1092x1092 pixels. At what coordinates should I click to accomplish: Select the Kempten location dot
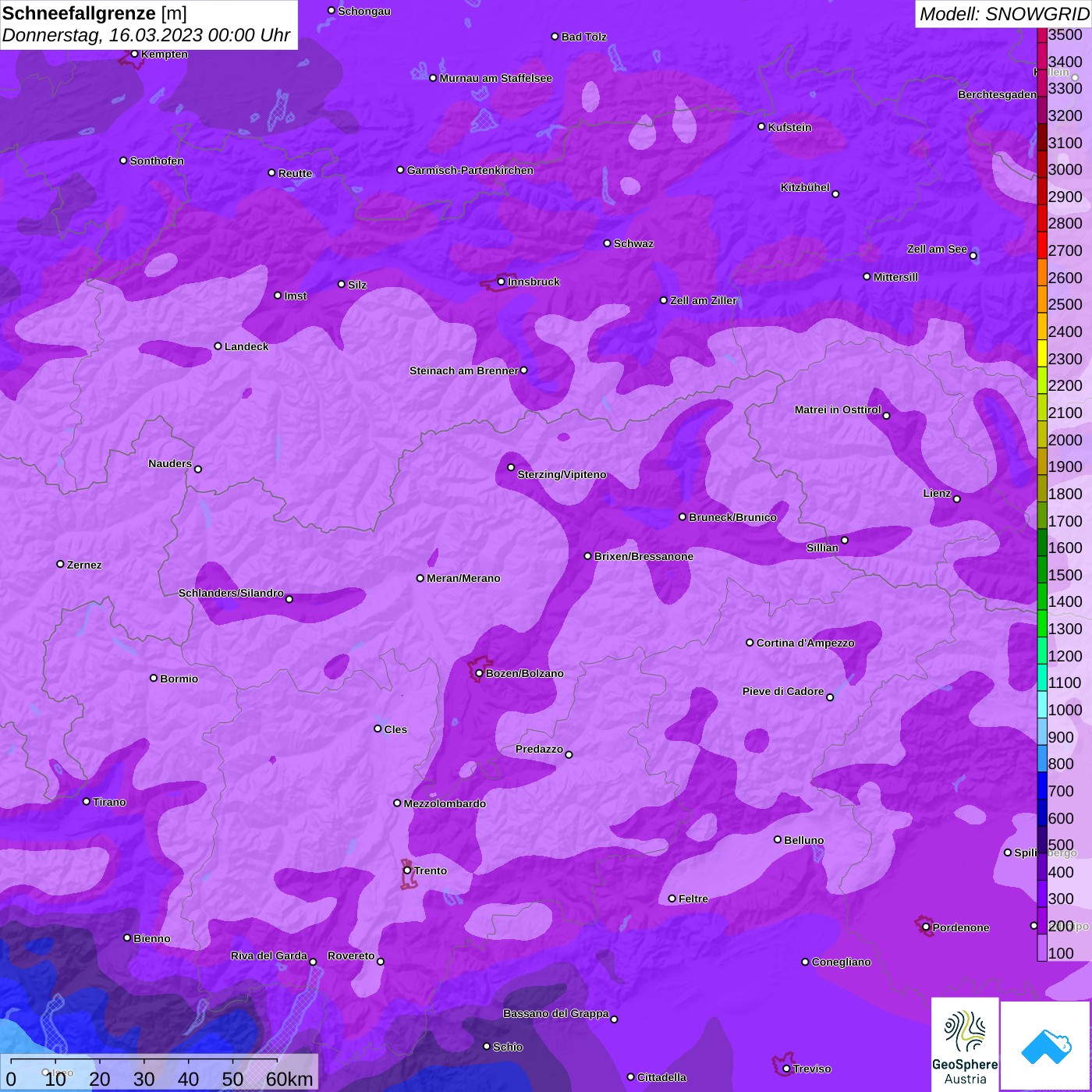point(135,54)
